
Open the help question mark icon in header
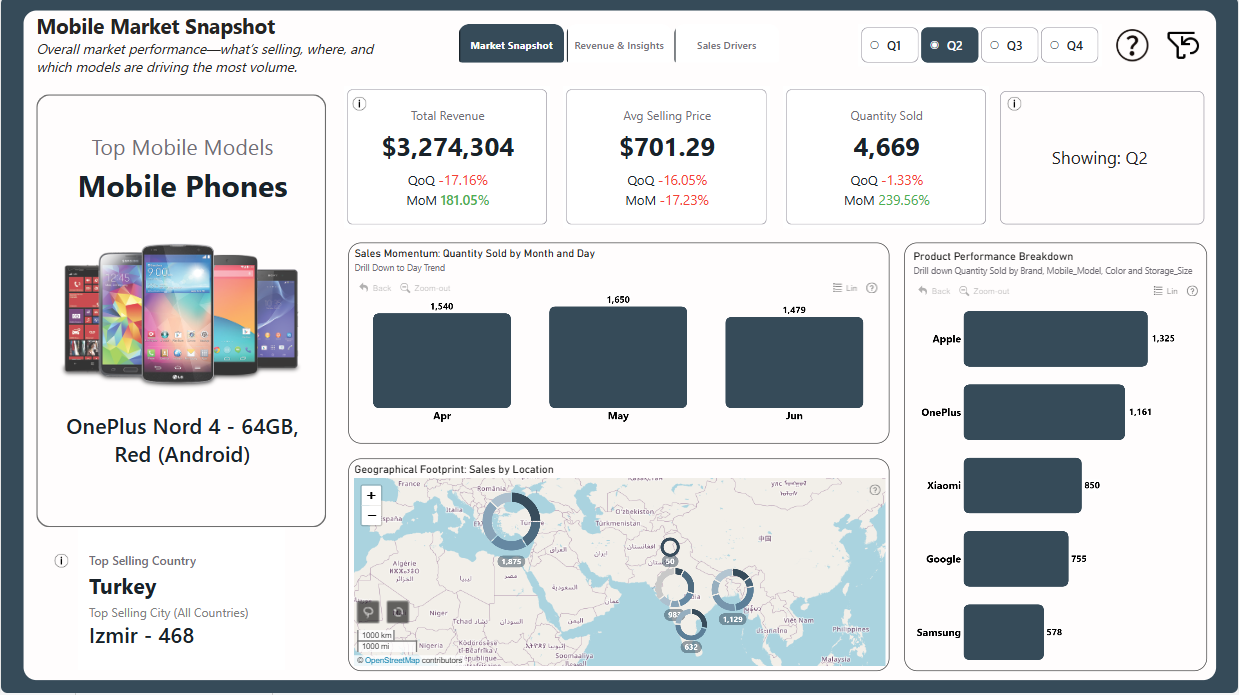pyautogui.click(x=1132, y=45)
